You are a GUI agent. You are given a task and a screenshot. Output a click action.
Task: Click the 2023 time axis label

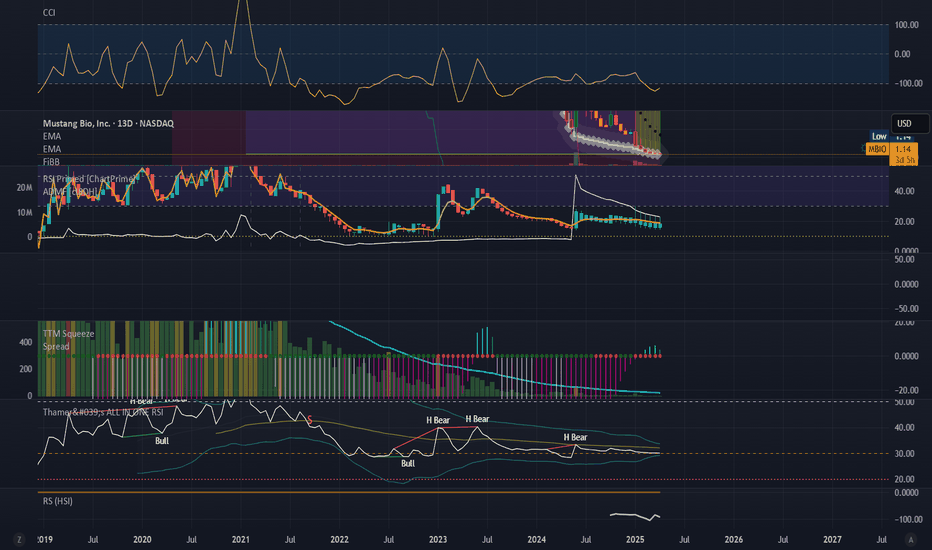[x=438, y=540]
